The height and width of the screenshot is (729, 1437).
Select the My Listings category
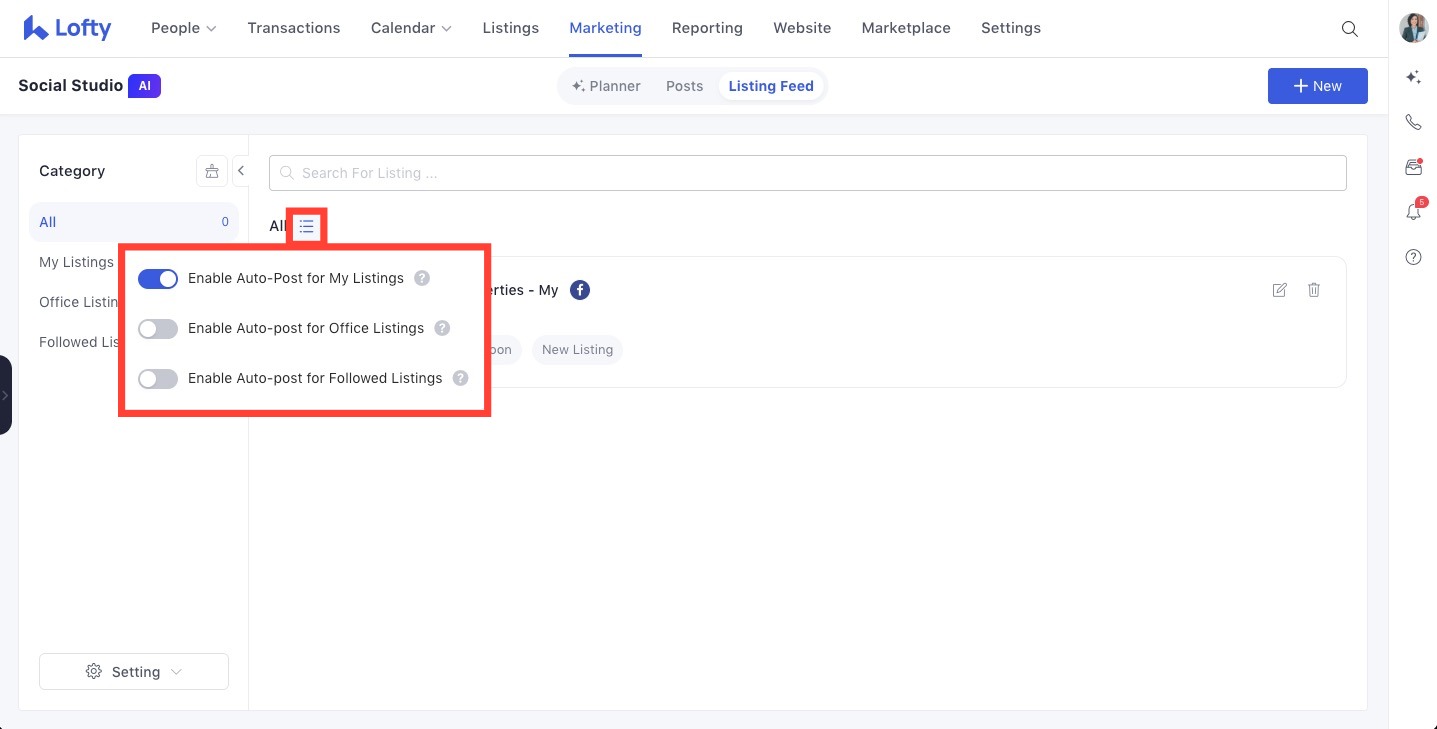76,261
